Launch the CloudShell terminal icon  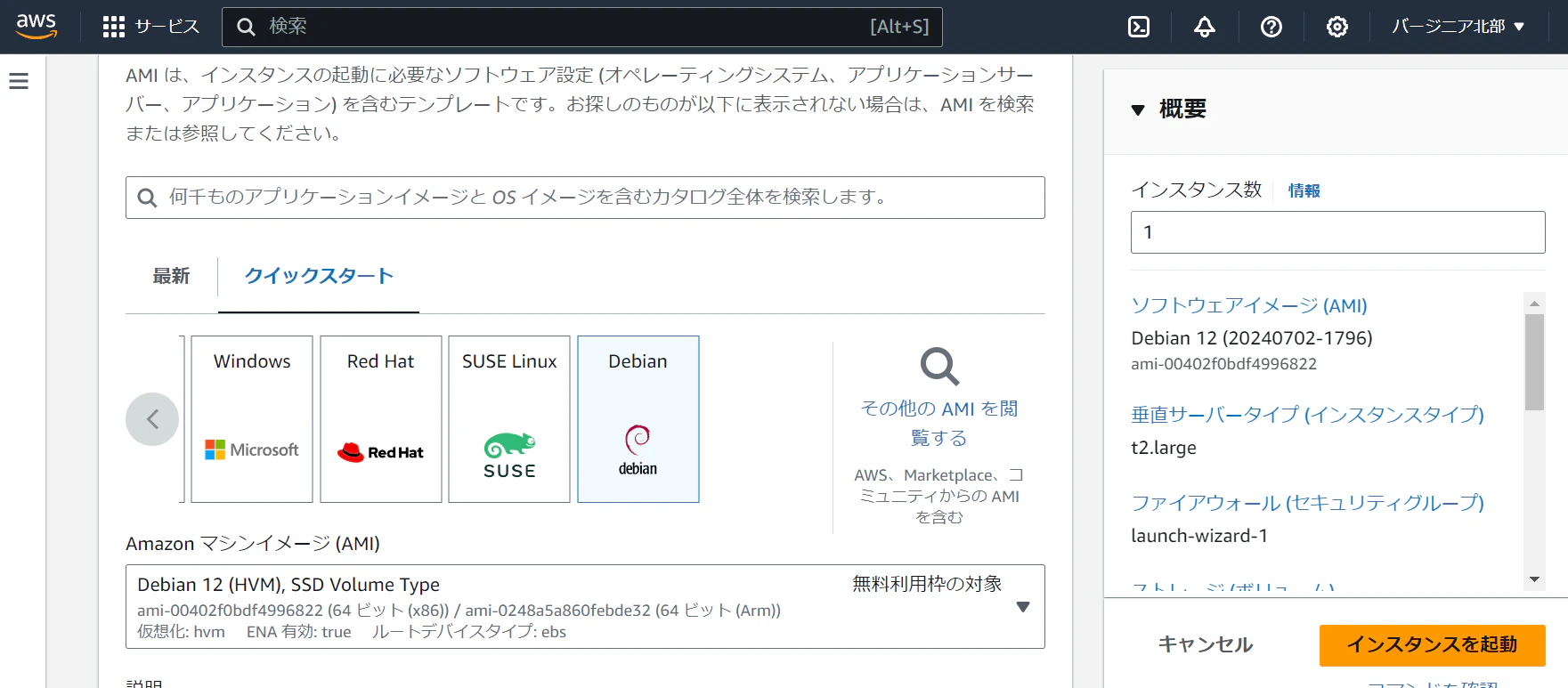click(1139, 27)
